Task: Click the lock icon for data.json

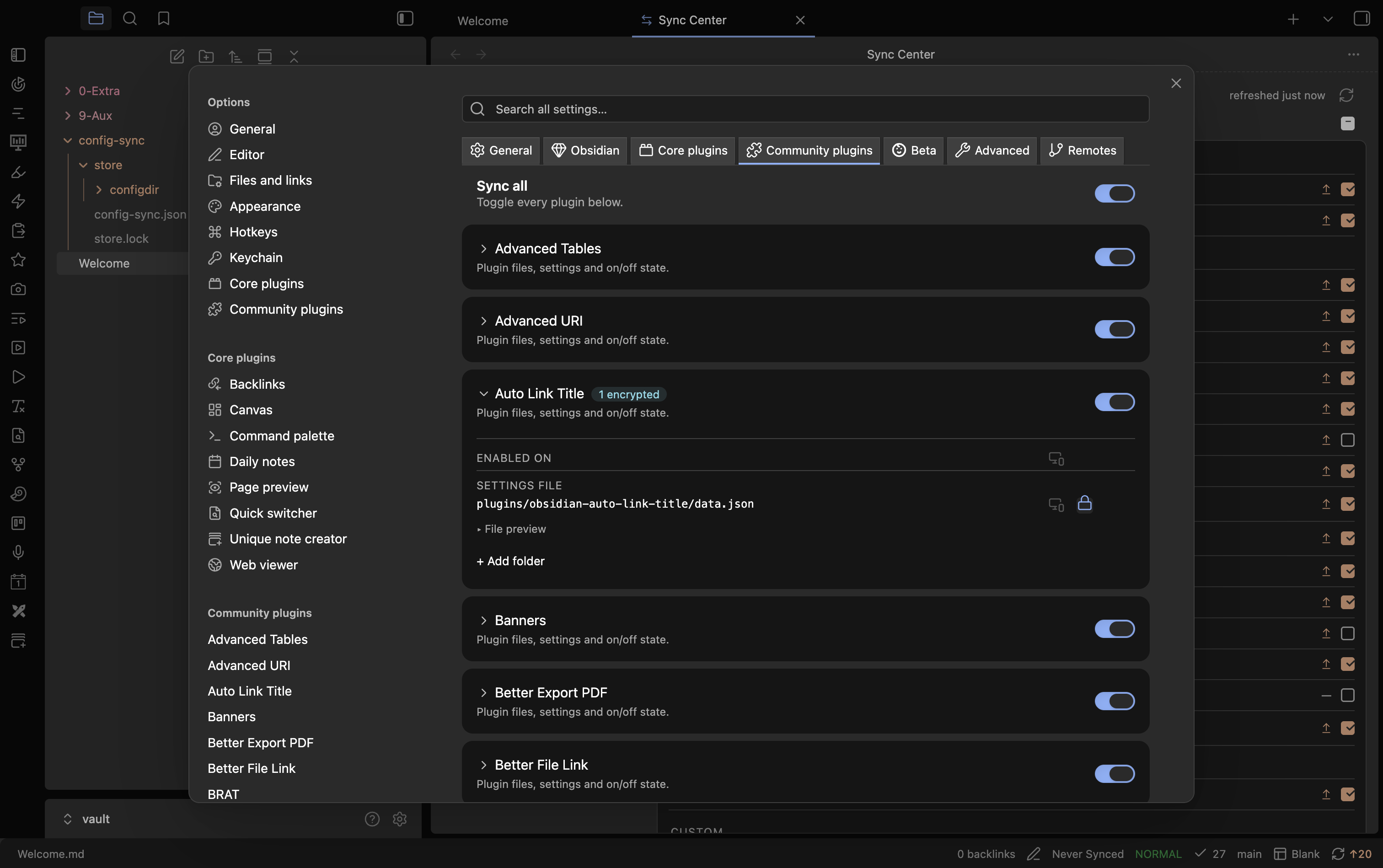Action: tap(1084, 503)
